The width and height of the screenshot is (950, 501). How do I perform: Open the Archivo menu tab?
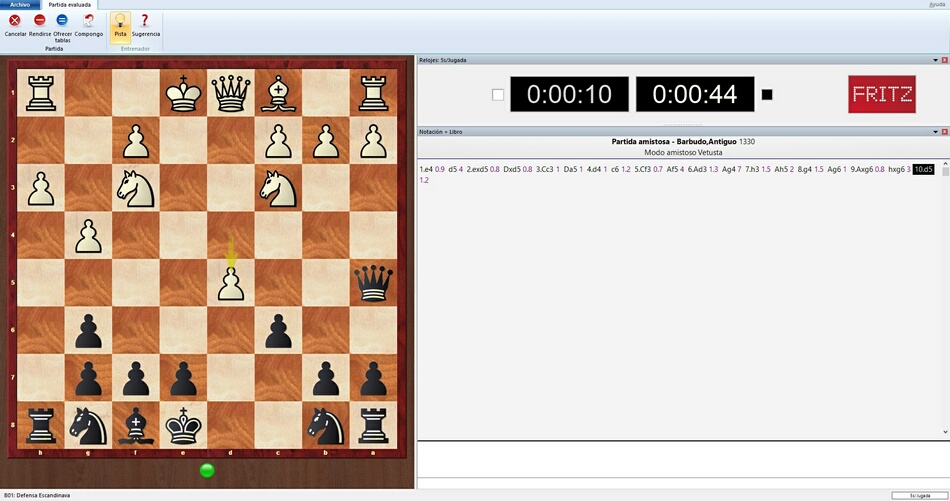pos(20,4)
